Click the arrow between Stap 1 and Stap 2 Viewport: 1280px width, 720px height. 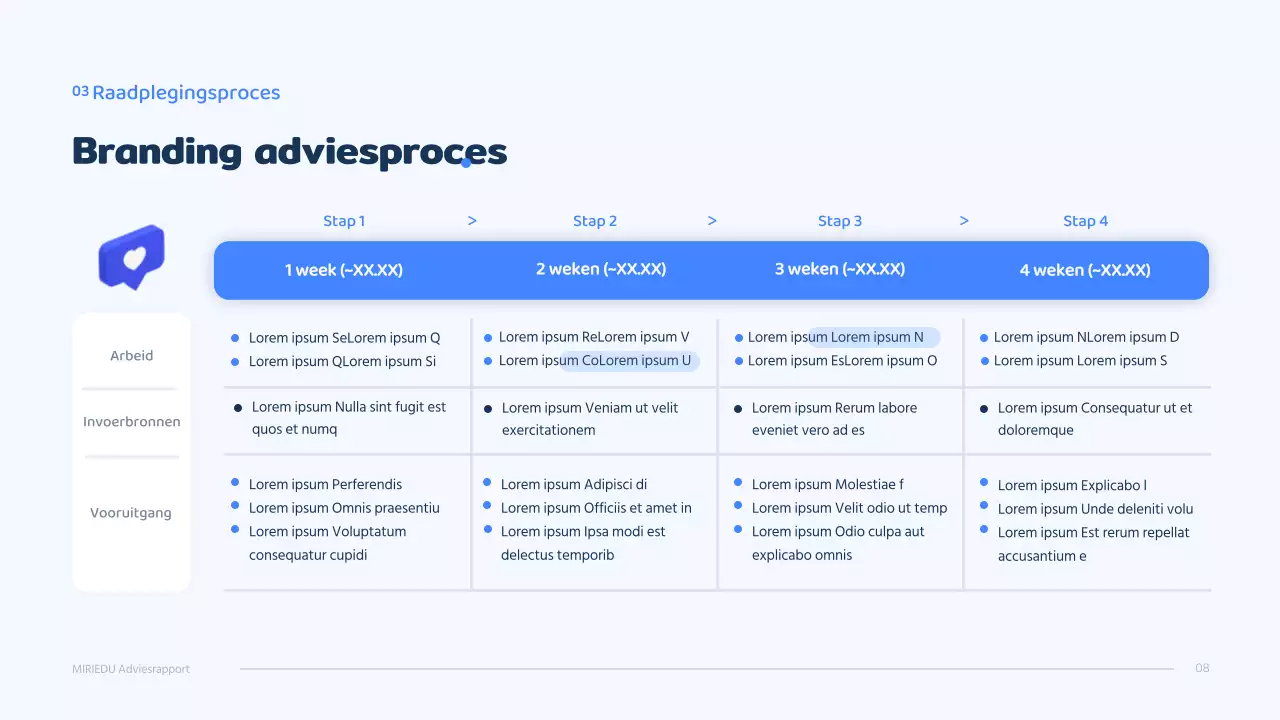click(472, 221)
